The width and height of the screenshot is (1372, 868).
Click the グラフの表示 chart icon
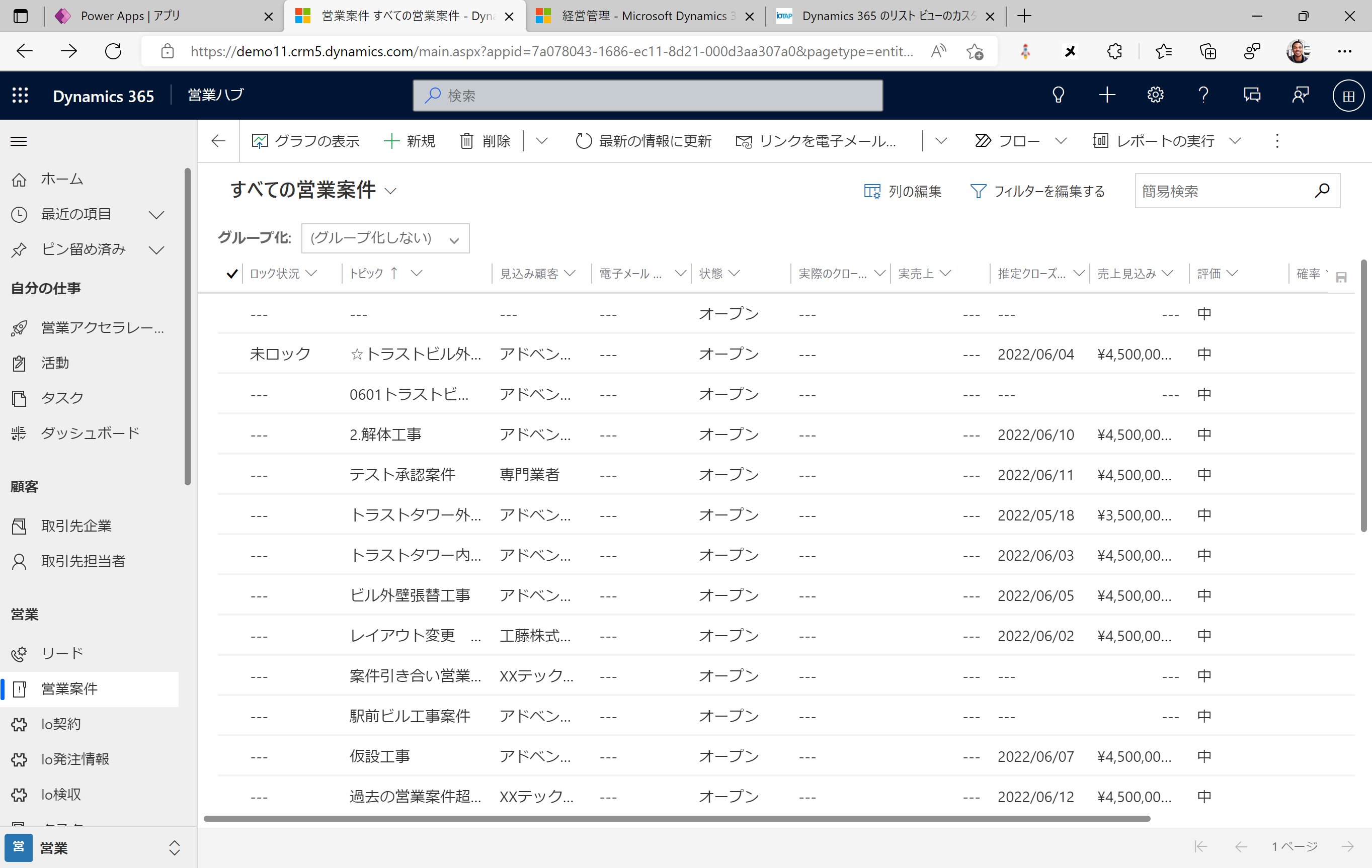tap(260, 141)
